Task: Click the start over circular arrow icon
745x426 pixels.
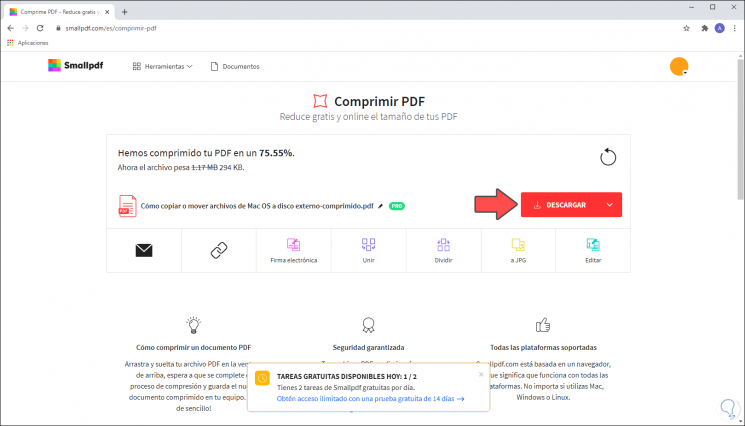Action: 608,157
